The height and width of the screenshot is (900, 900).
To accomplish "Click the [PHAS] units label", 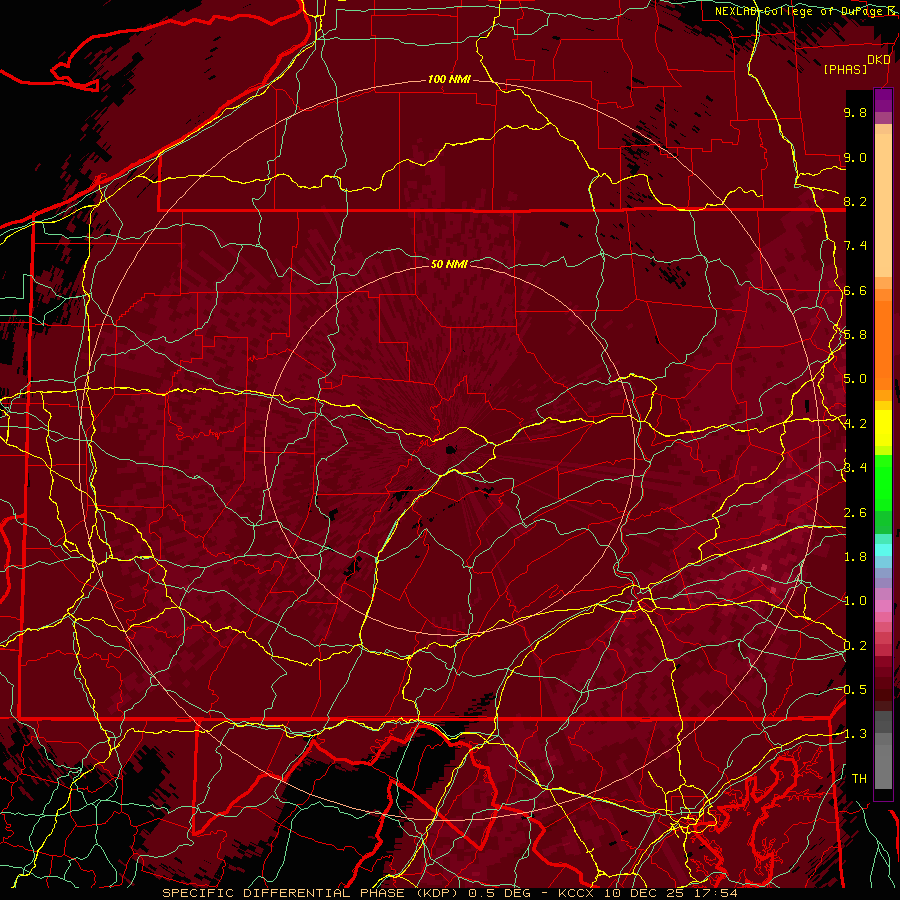I will coord(845,69).
